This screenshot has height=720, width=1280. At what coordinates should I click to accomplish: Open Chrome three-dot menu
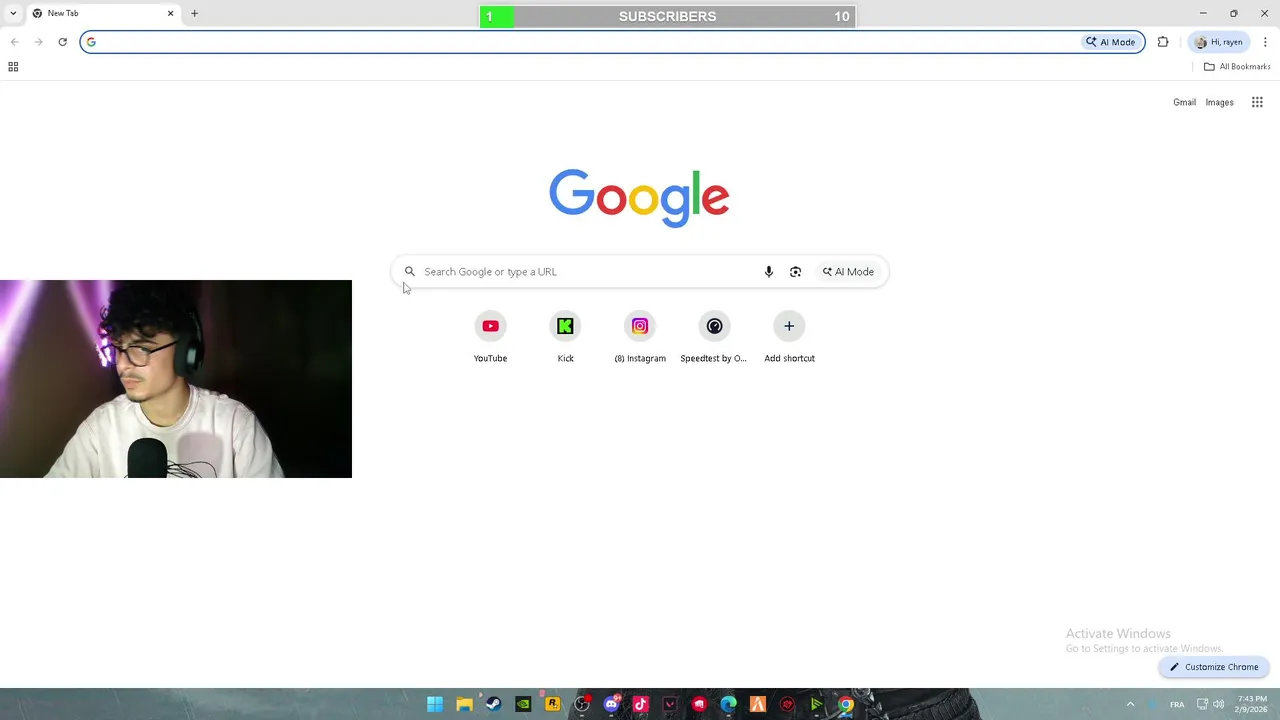(1265, 42)
